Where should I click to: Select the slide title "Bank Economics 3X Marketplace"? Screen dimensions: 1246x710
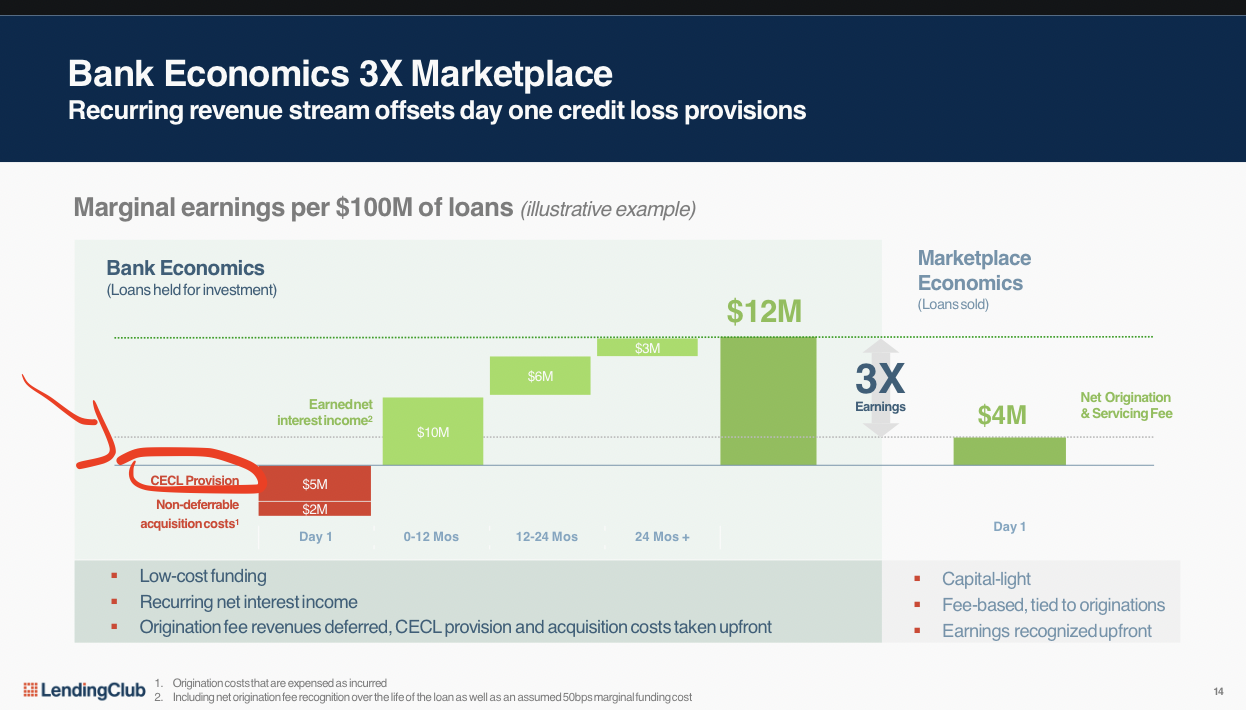pos(340,73)
